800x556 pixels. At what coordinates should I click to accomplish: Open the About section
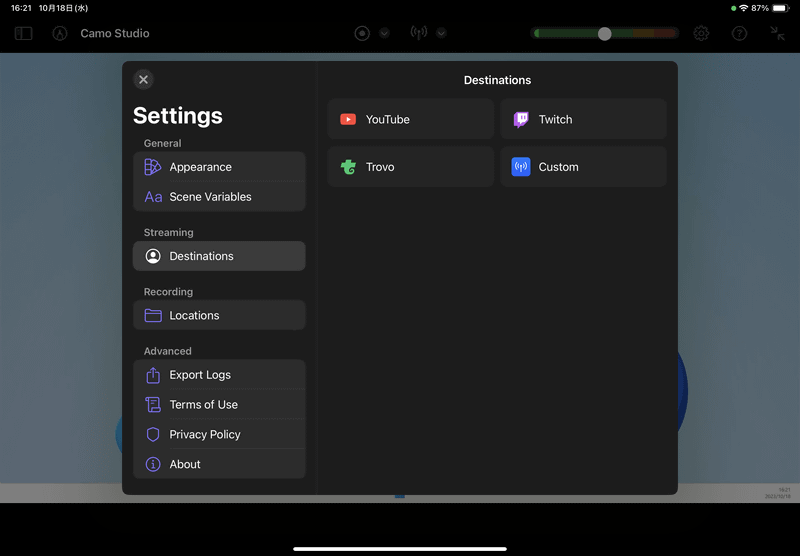click(x=219, y=464)
